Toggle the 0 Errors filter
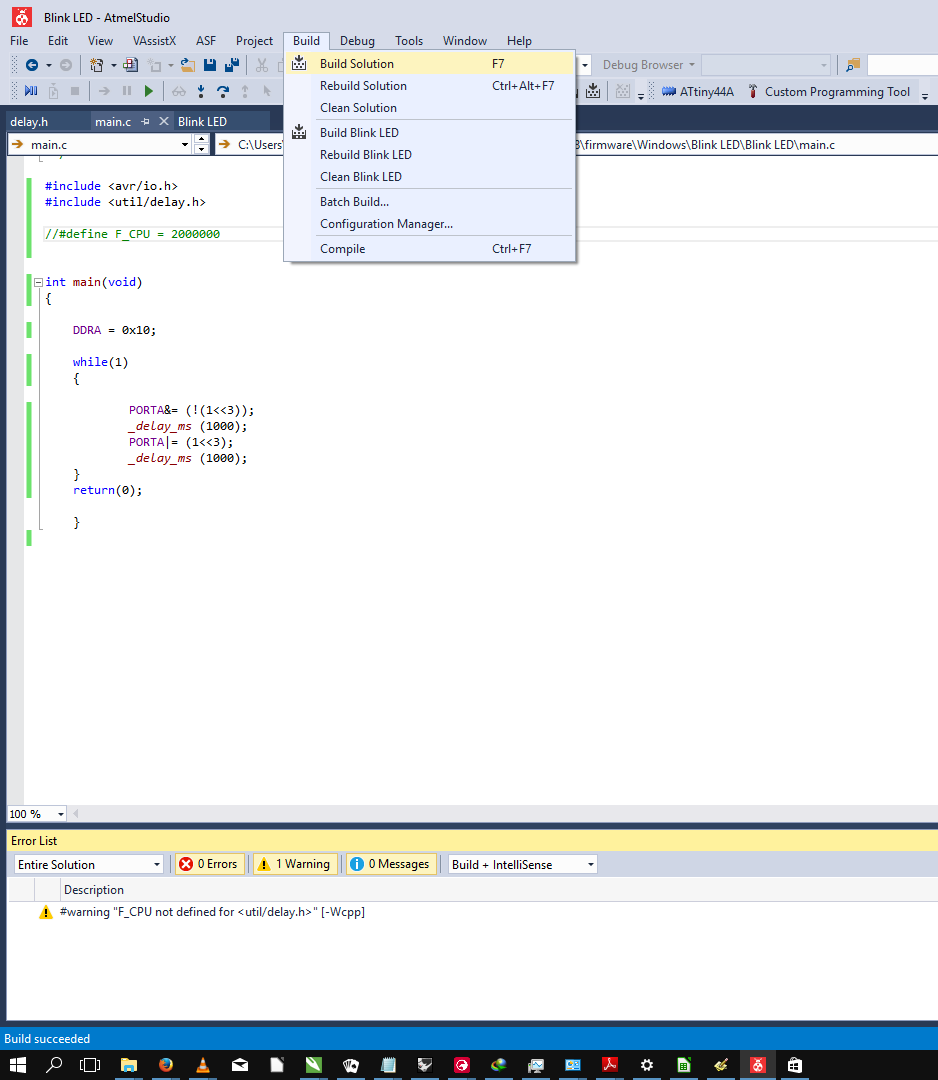This screenshot has width=938, height=1080. point(209,864)
